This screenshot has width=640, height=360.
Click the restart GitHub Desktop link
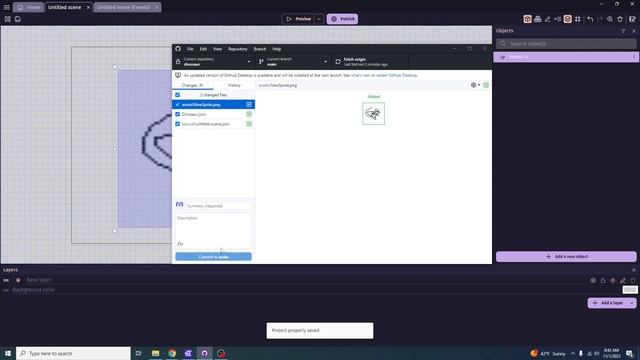click(397, 76)
